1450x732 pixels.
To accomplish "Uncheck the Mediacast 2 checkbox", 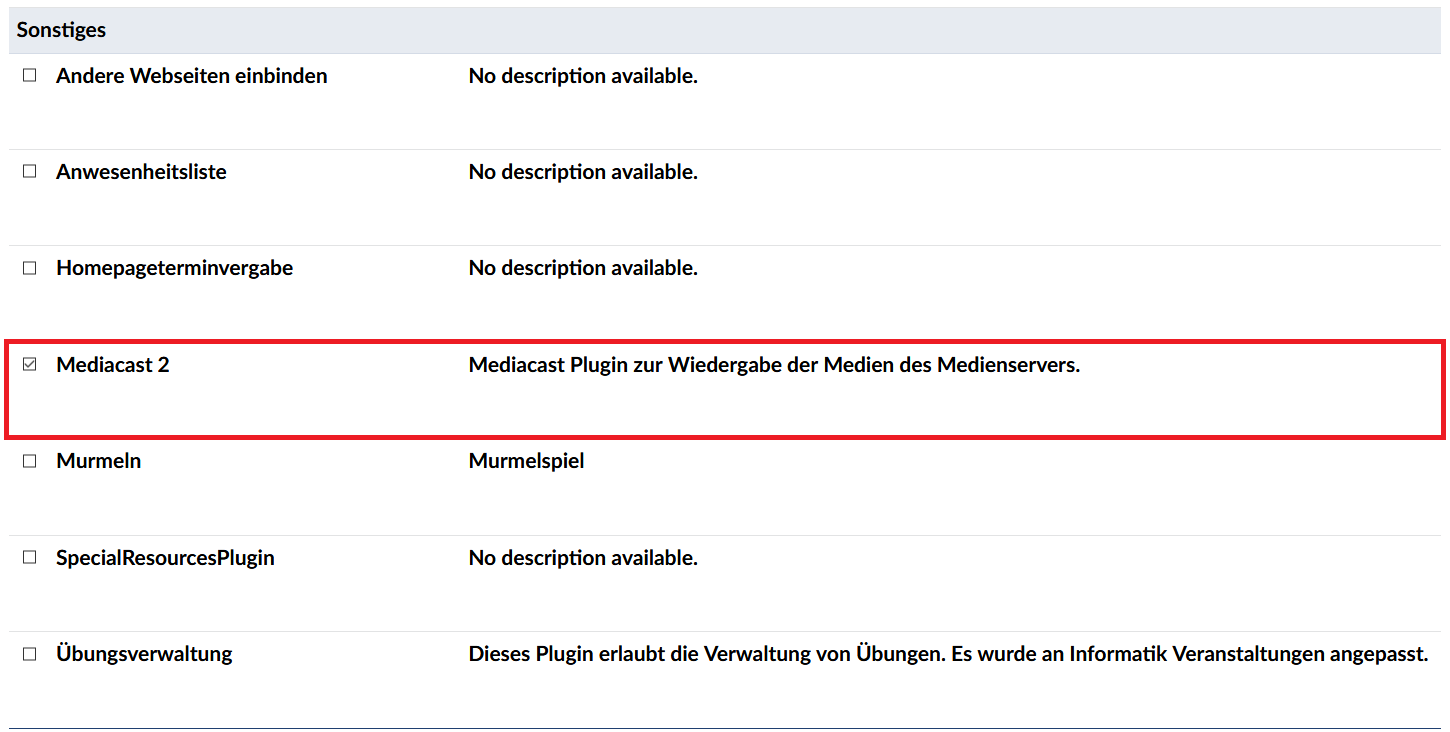I will [x=30, y=365].
